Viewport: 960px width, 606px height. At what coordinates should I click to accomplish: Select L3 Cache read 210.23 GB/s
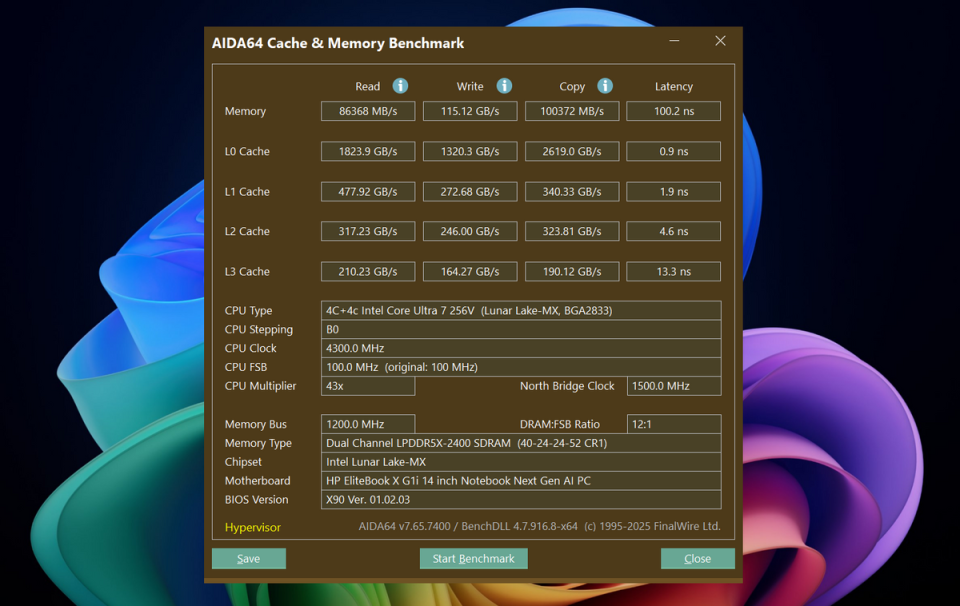click(x=368, y=272)
